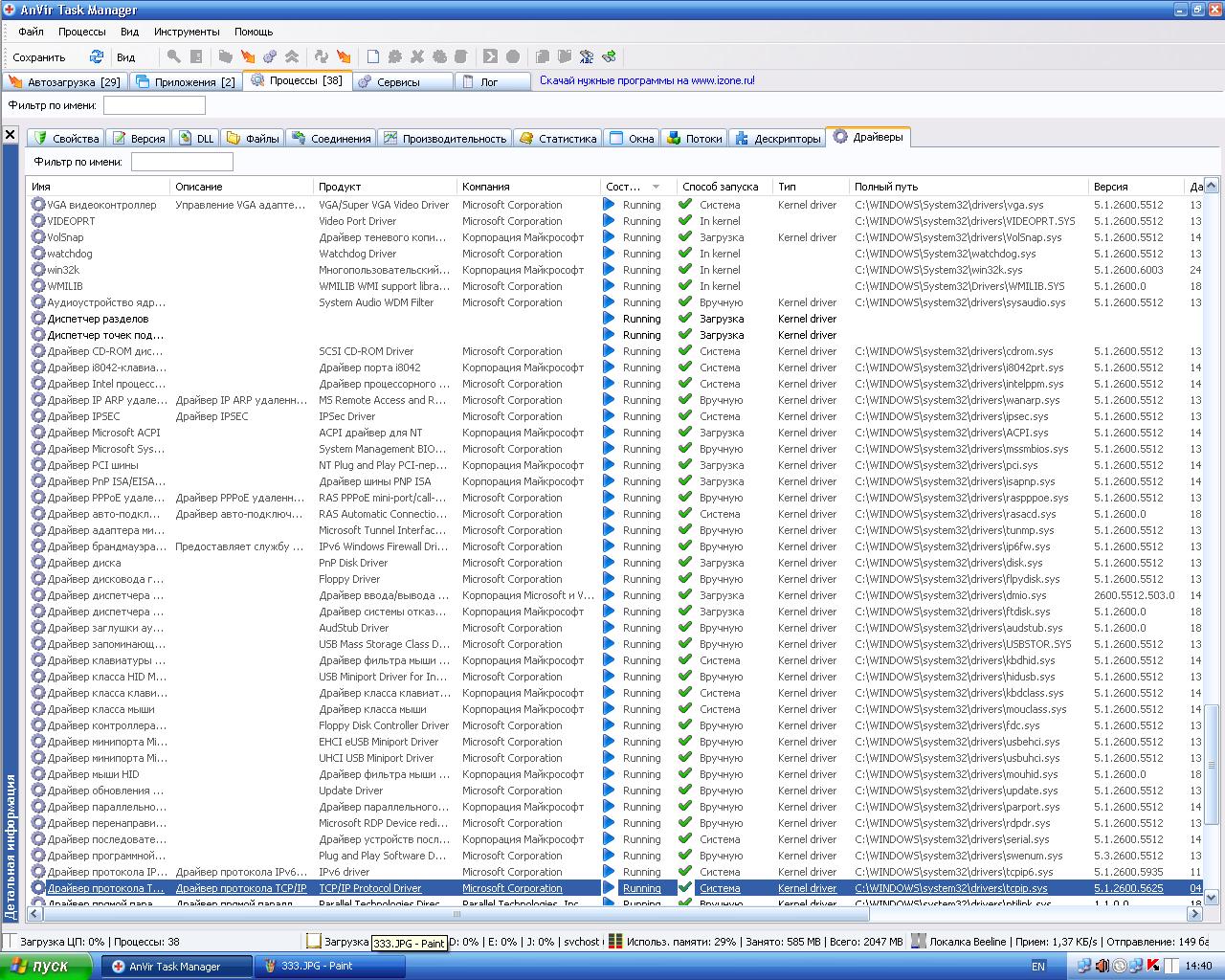
Task: Click the vertical scrollbar down arrow
Action: pyautogui.click(x=1211, y=897)
